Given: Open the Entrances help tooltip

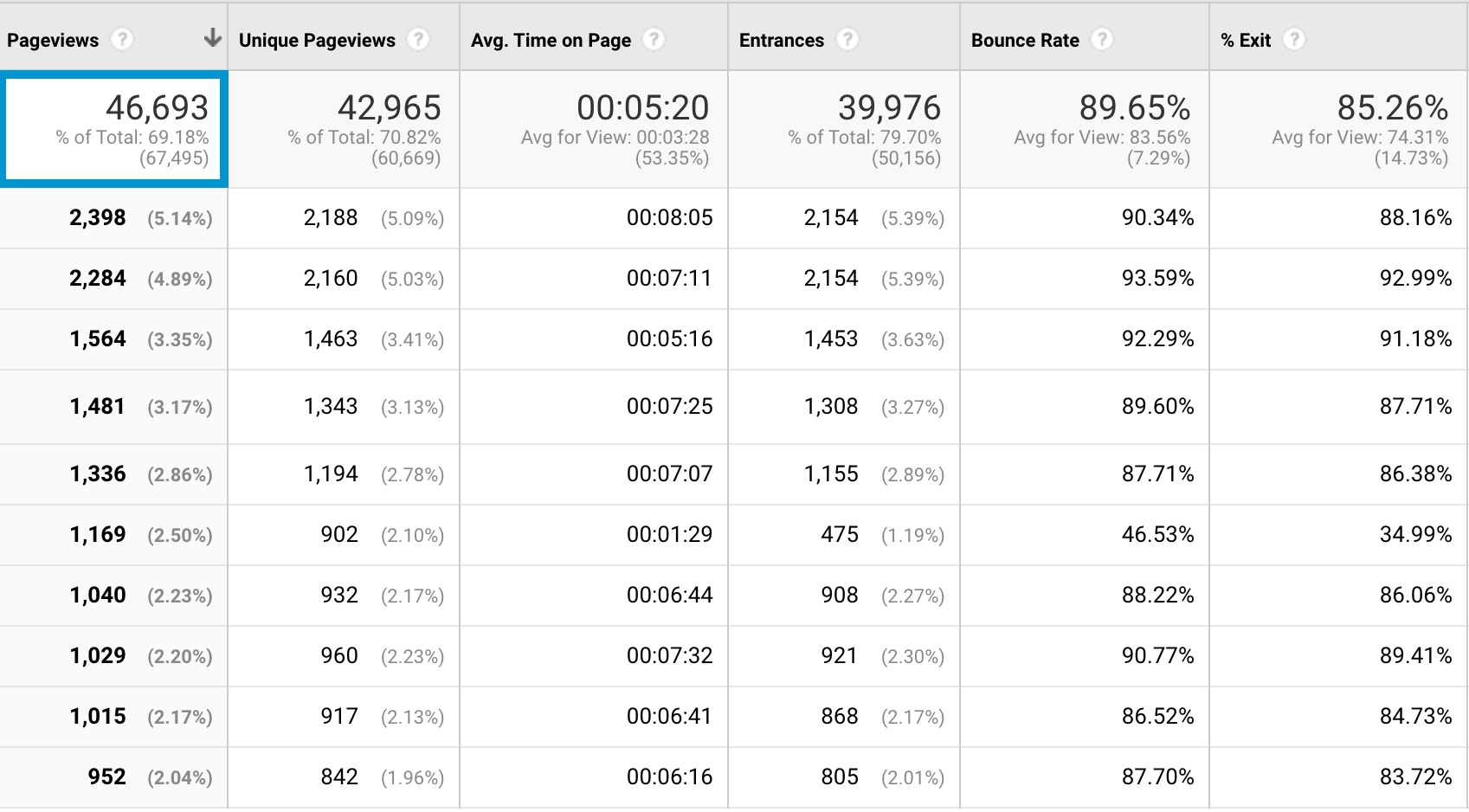Looking at the screenshot, I should [847, 39].
